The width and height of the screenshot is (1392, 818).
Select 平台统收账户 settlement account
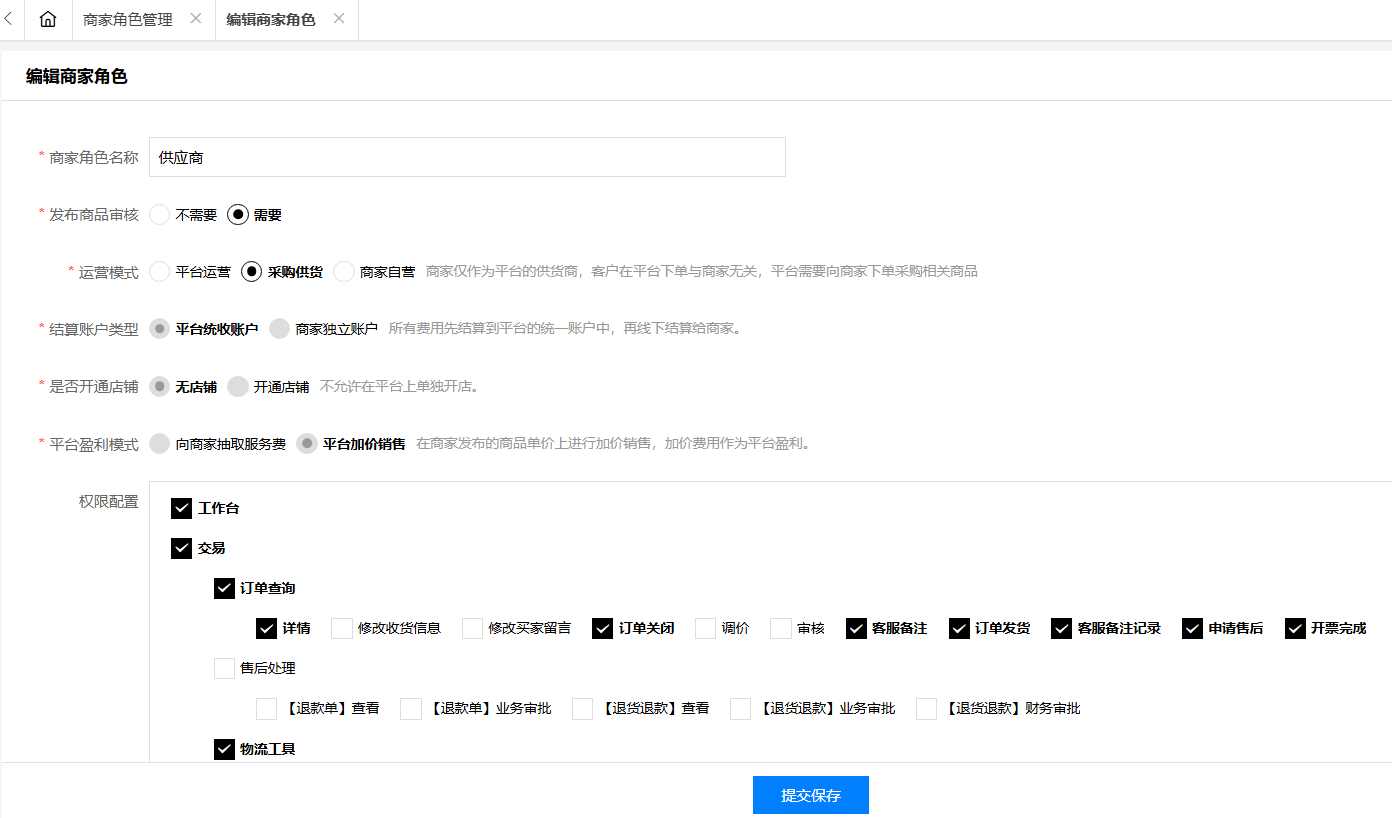160,329
